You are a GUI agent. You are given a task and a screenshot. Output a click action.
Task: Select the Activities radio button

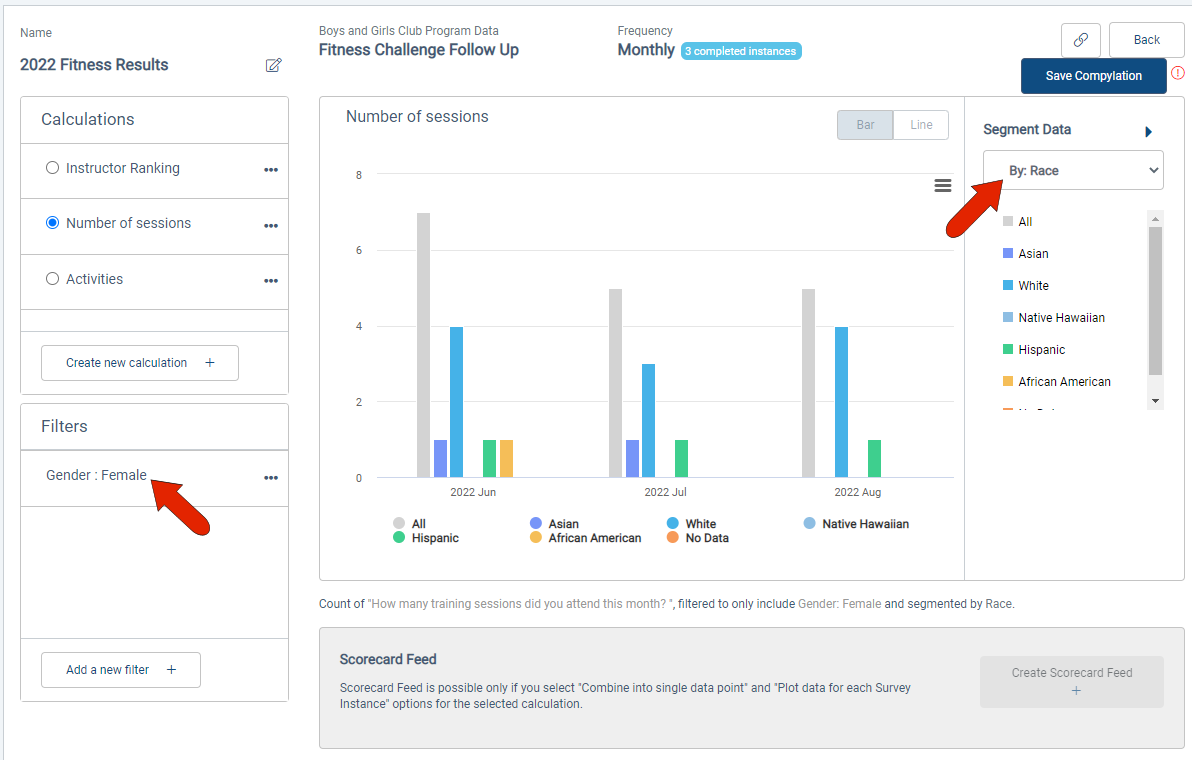[52, 279]
